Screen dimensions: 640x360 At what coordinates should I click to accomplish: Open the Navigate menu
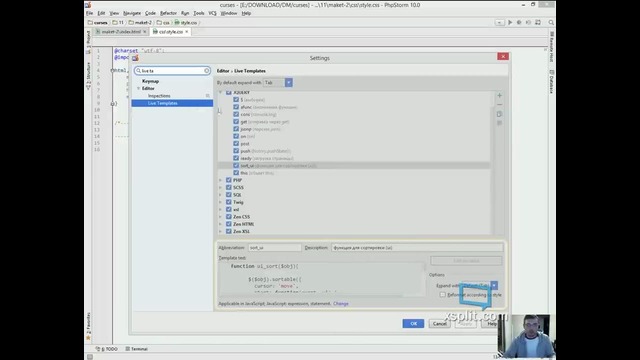click(132, 13)
